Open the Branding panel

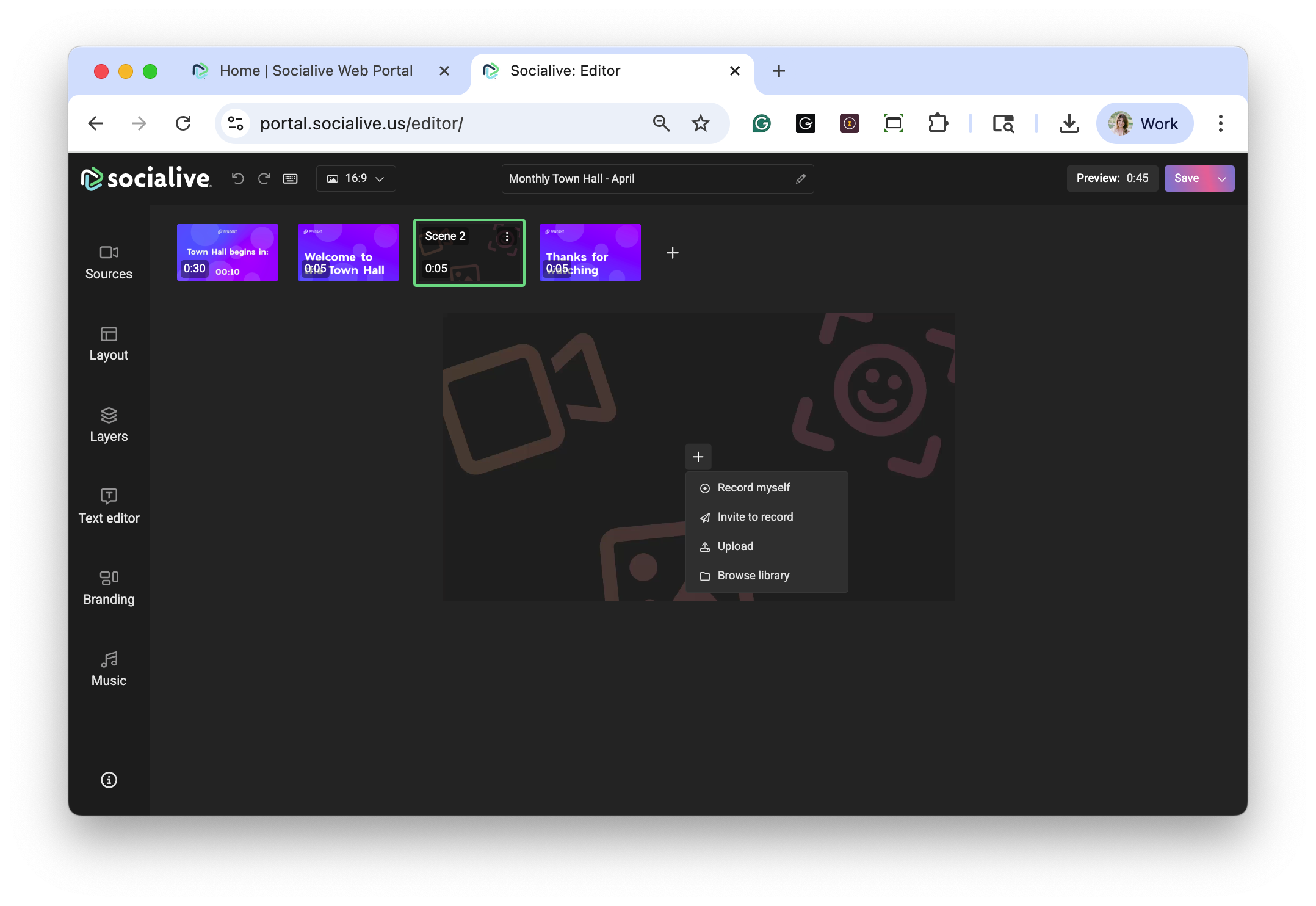click(109, 587)
